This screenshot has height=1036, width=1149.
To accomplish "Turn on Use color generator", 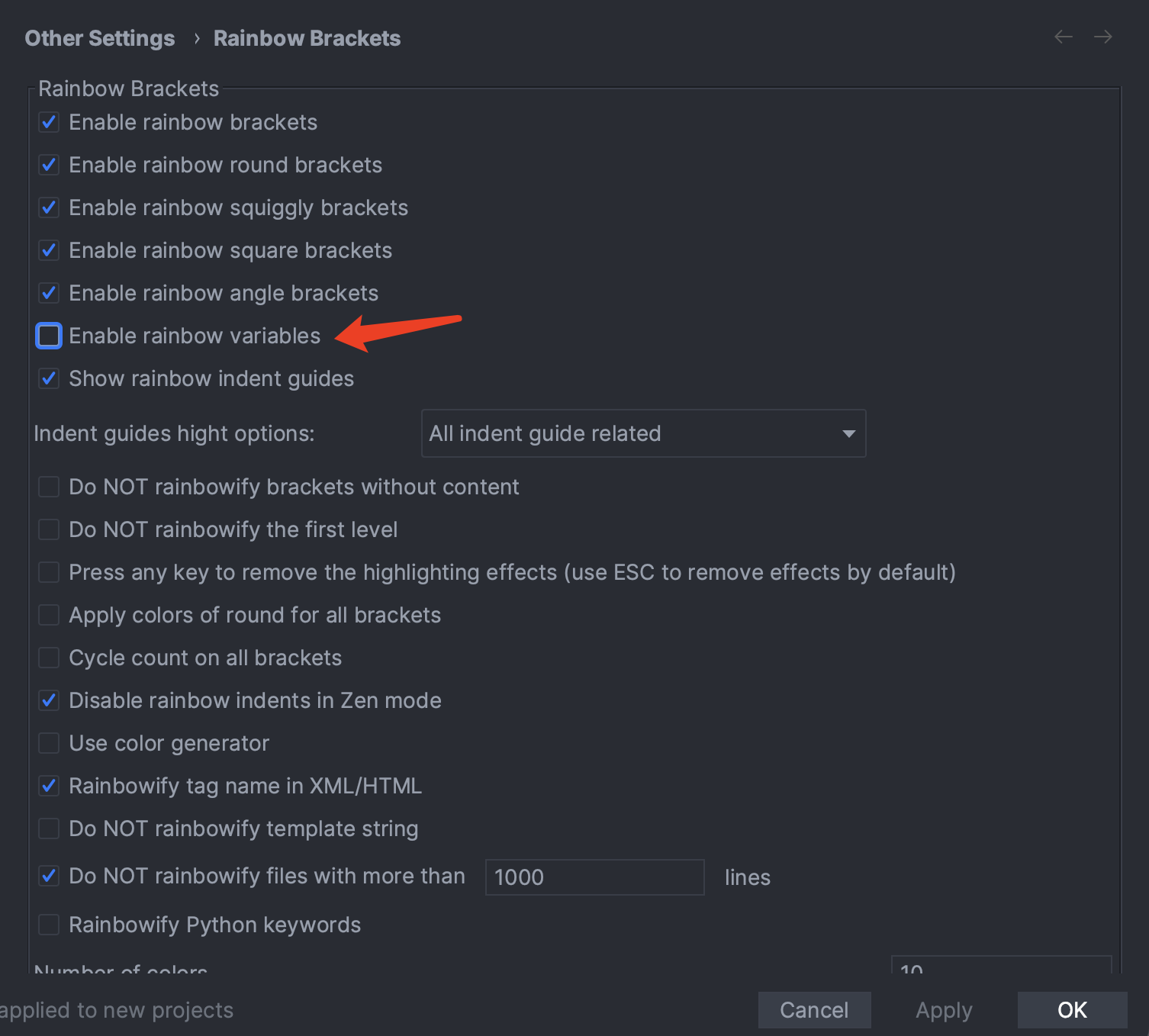I will [48, 743].
